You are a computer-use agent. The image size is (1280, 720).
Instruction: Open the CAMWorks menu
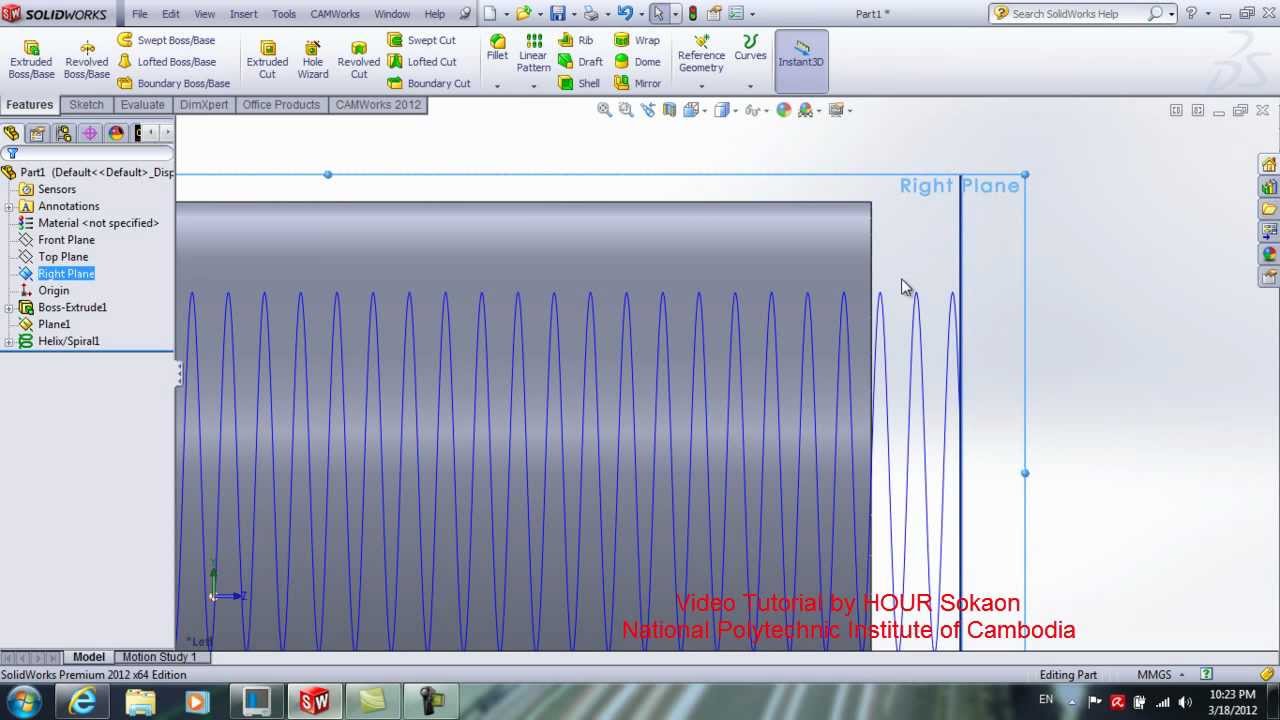tap(335, 14)
